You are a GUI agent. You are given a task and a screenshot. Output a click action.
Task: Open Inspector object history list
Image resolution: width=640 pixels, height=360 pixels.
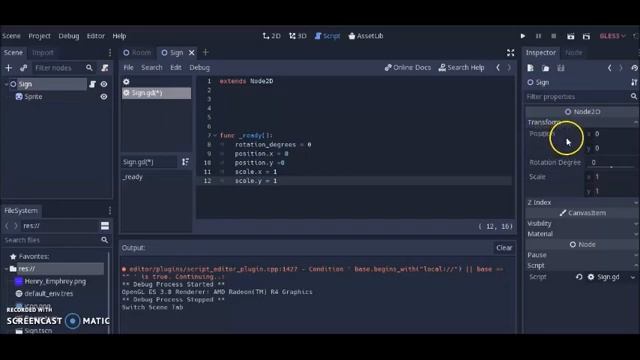[x=634, y=68]
